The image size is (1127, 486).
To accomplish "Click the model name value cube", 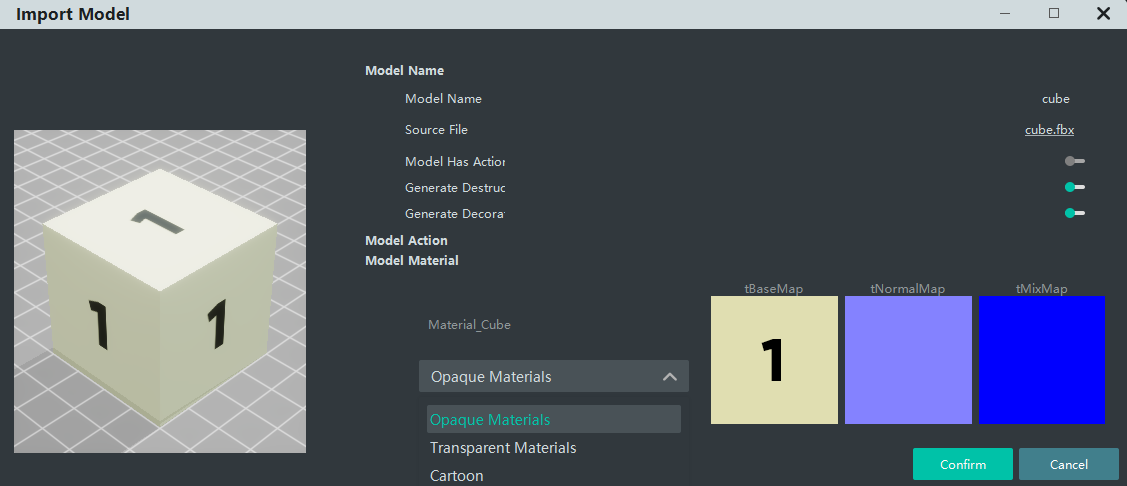I will pyautogui.click(x=1055, y=99).
